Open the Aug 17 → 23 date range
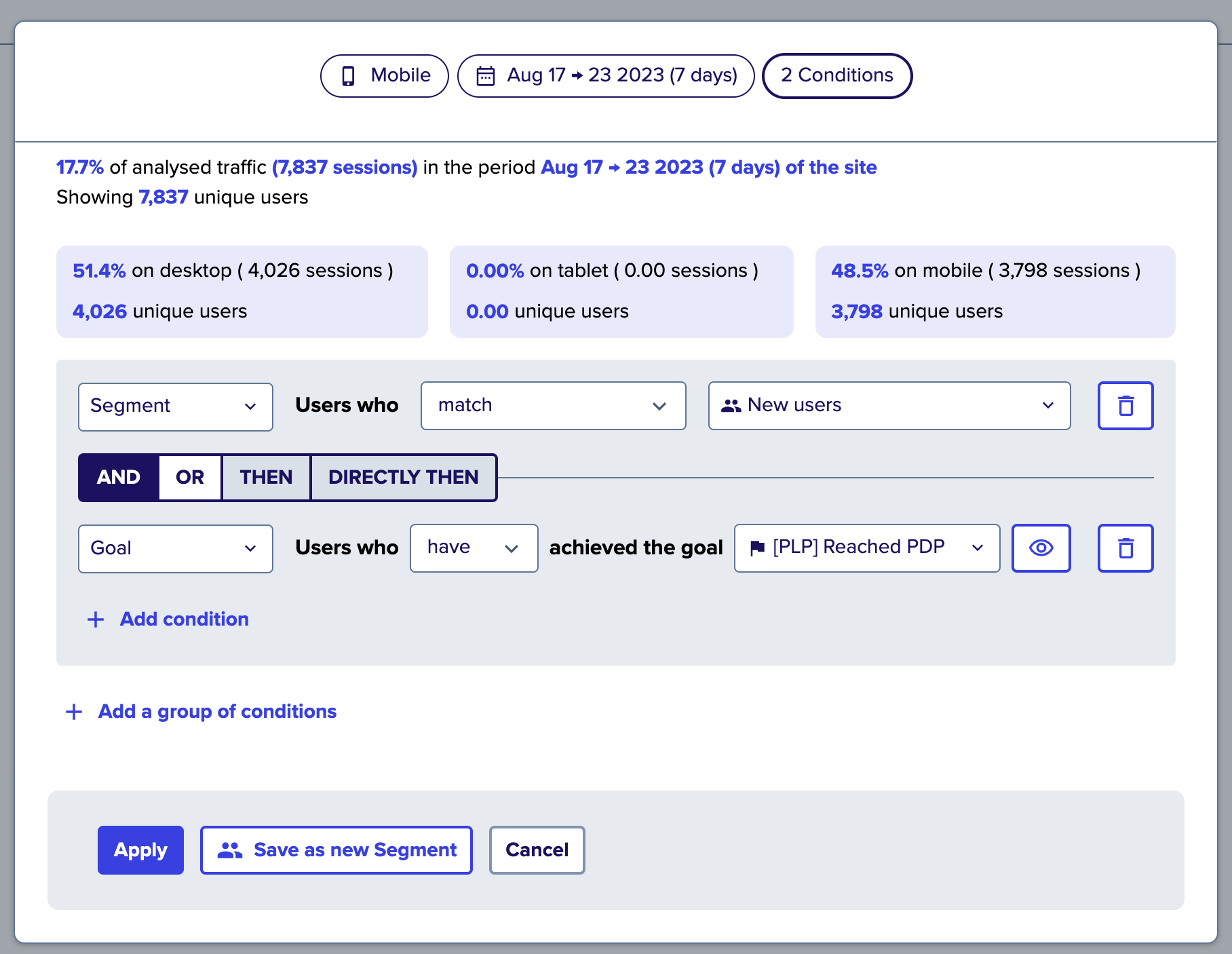Image resolution: width=1232 pixels, height=954 pixels. point(606,76)
